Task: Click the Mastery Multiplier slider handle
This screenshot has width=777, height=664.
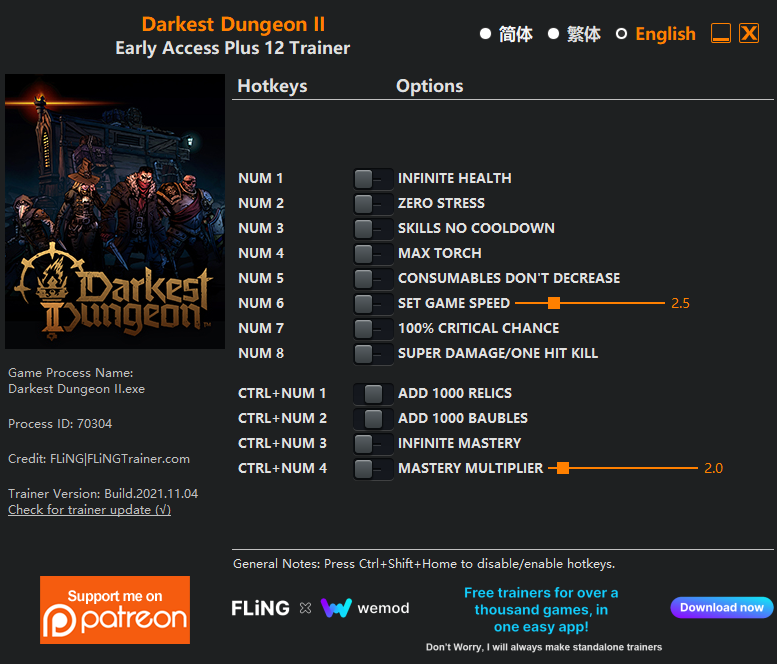Action: tap(562, 468)
